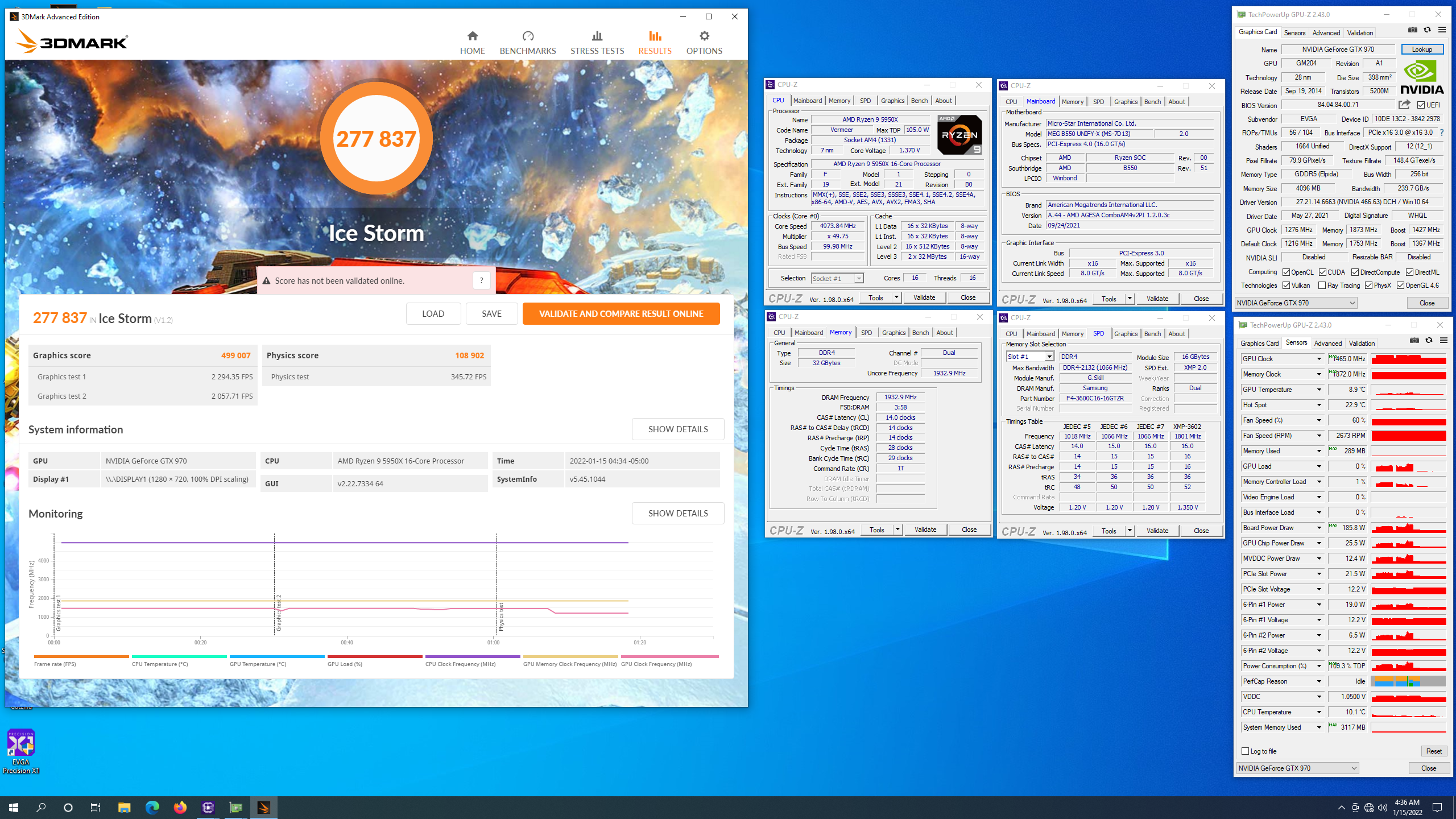Viewport: 1456px width, 819px height.
Task: Open GPU selector dropdown in GPU-Z Sensors window
Action: (1297, 768)
